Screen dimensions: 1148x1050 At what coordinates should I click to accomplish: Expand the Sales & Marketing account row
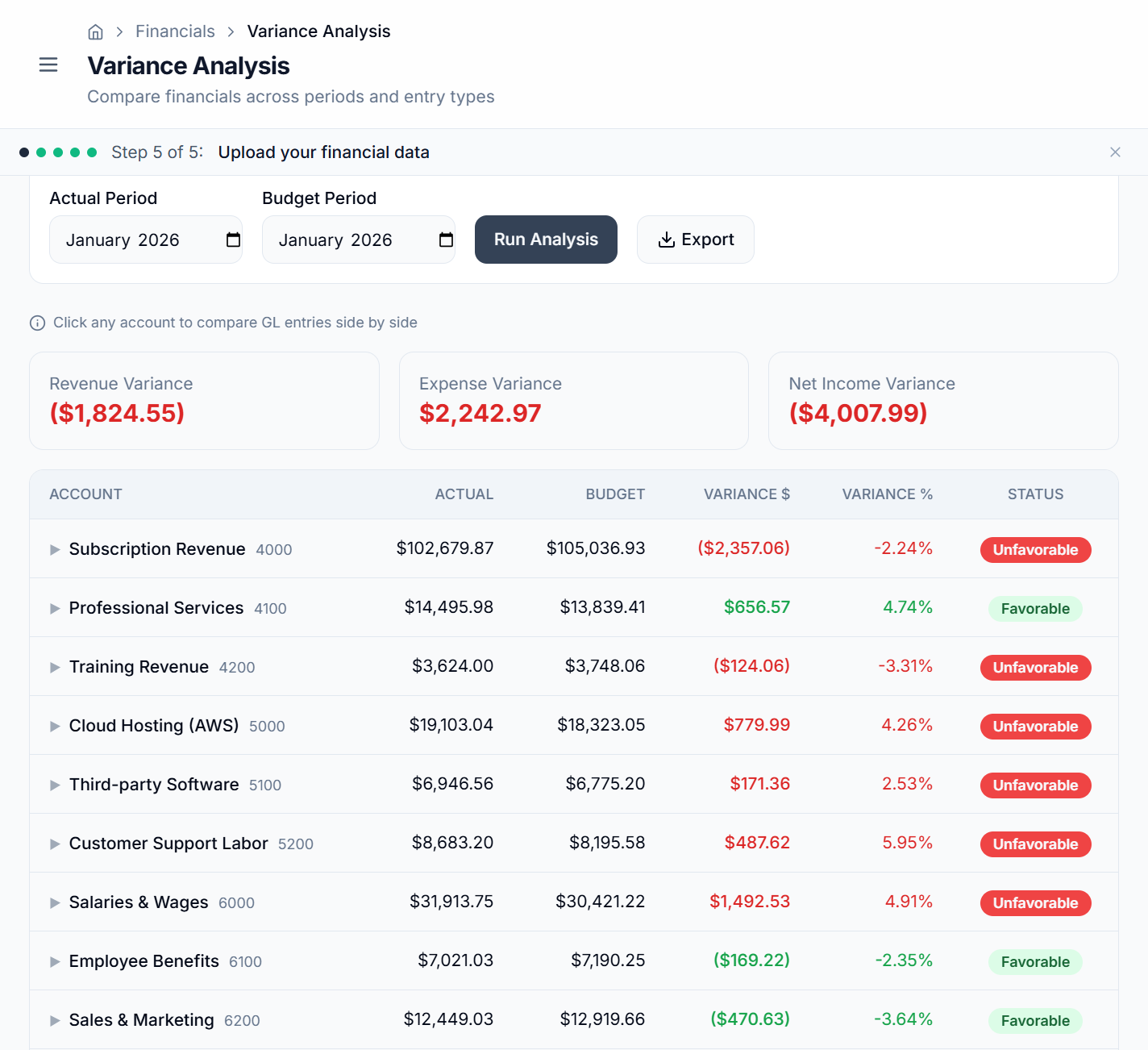point(54,1020)
